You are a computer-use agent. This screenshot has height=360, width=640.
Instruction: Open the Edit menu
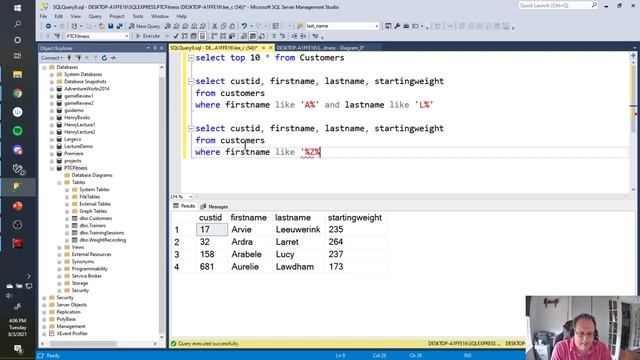59,16
